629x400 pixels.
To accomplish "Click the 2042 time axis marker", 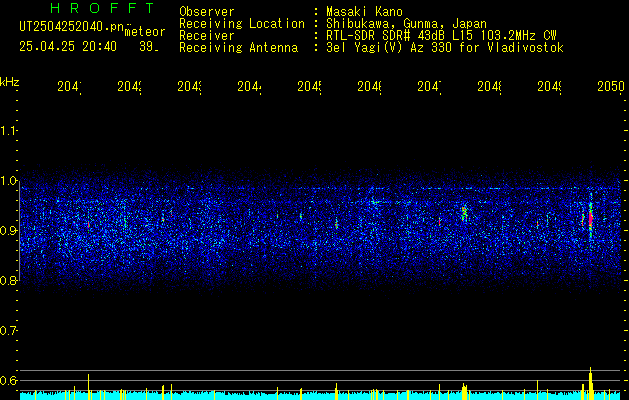I will point(129,87).
